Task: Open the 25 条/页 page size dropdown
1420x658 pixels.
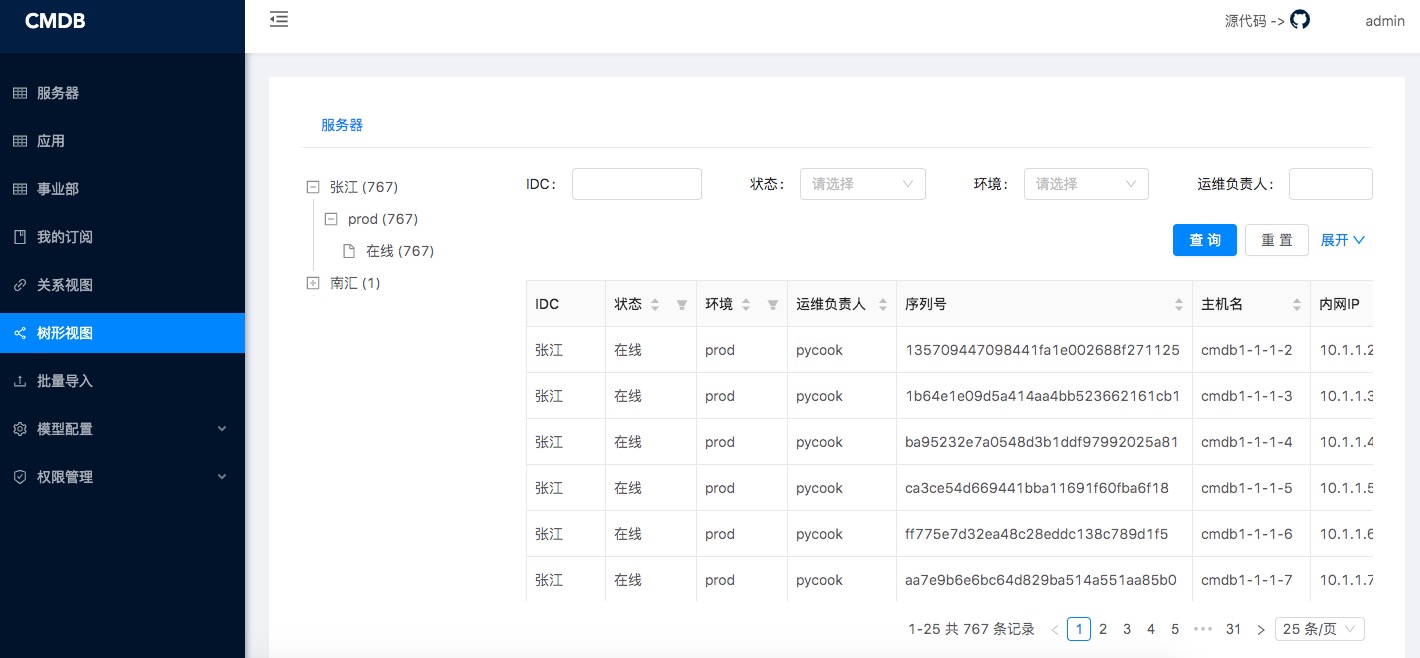Action: [1319, 629]
